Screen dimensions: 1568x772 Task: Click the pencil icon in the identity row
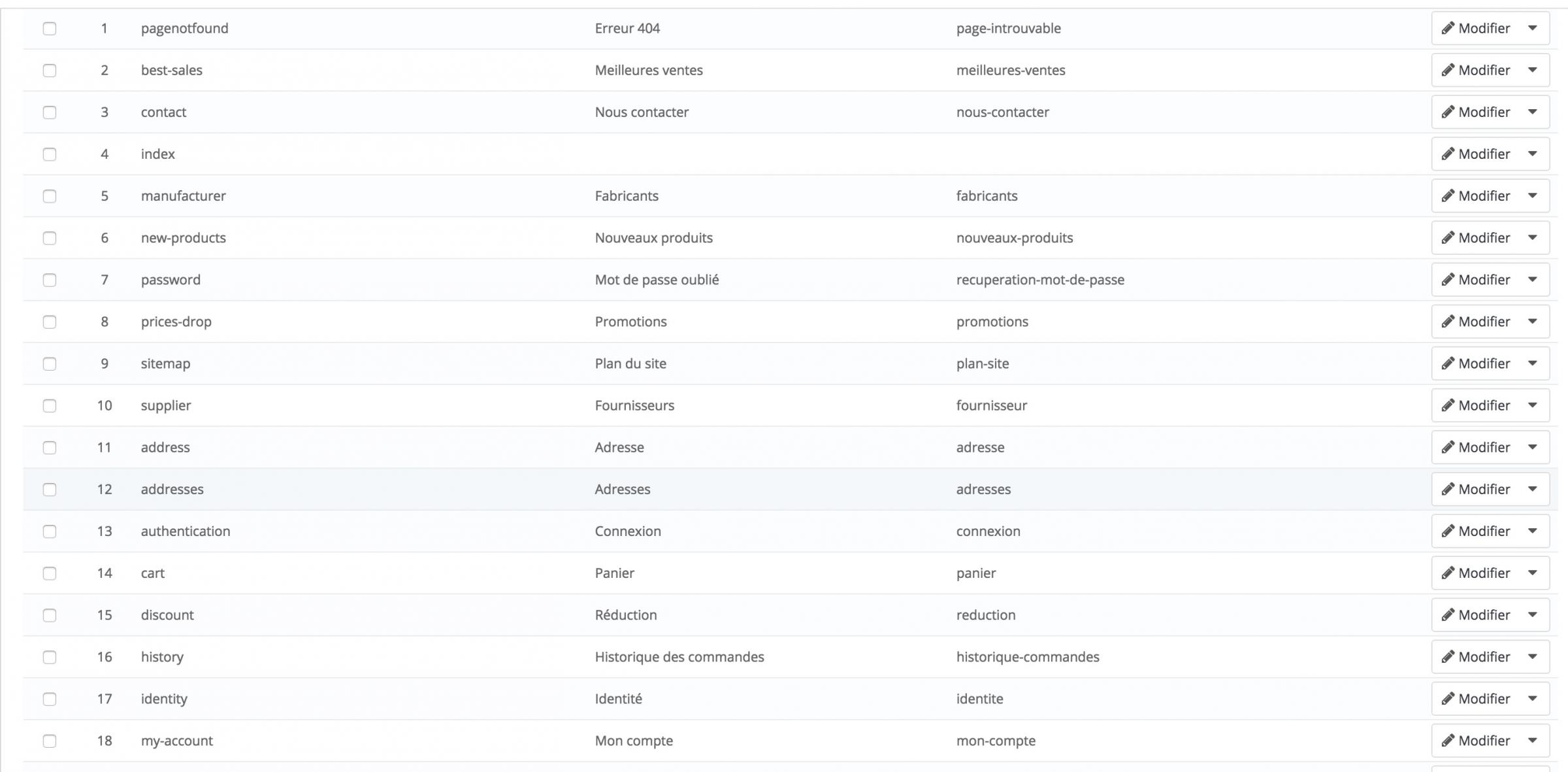[x=1448, y=698]
